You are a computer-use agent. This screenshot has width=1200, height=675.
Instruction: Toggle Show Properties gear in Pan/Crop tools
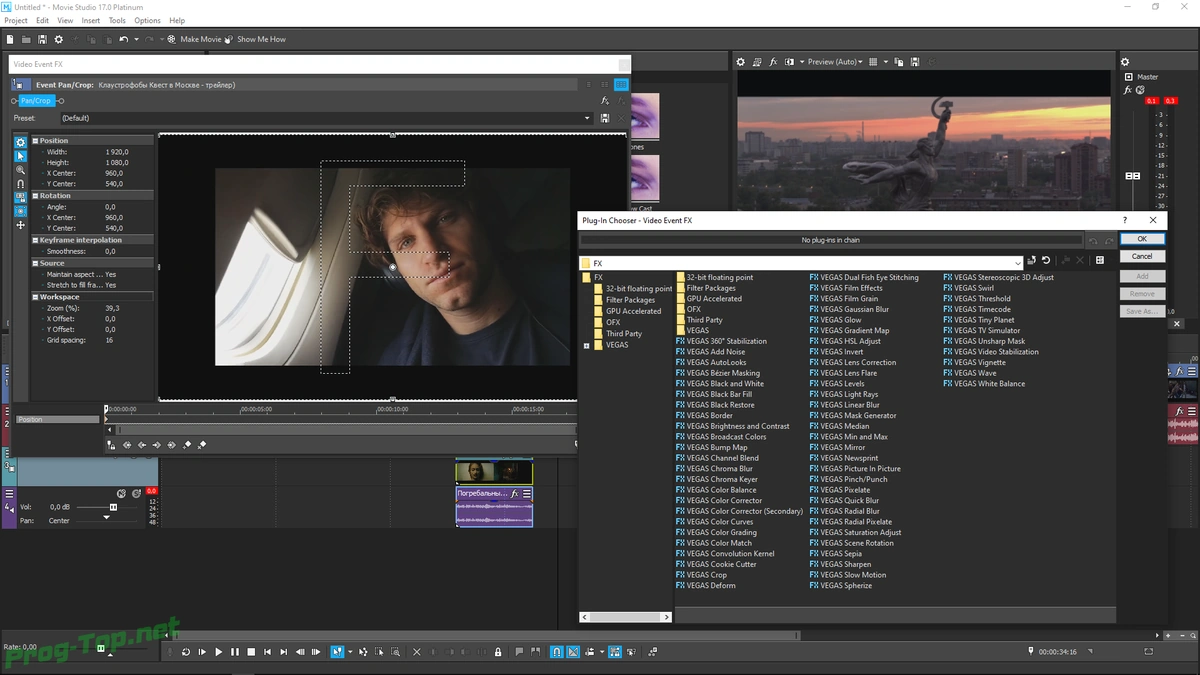click(20, 143)
